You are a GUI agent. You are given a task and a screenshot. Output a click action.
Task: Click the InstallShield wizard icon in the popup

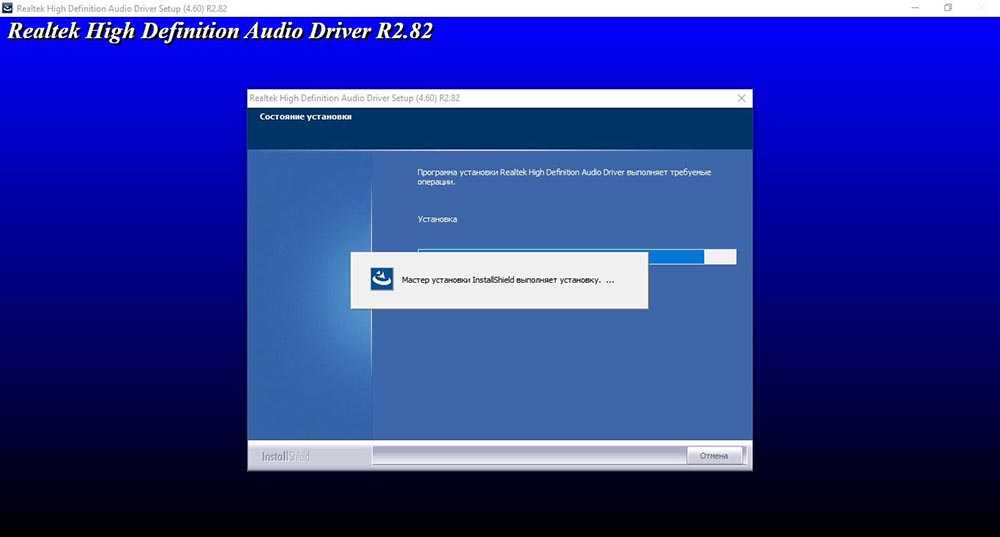(x=382, y=280)
